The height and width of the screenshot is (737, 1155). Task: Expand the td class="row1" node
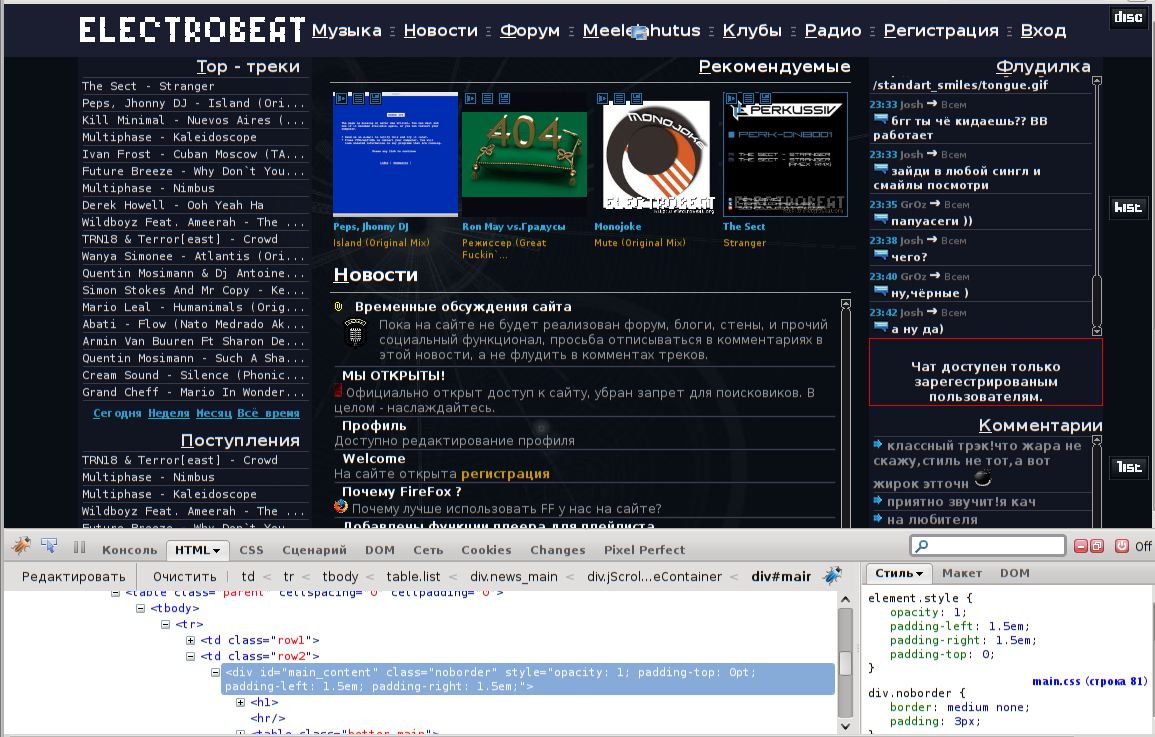click(x=191, y=640)
